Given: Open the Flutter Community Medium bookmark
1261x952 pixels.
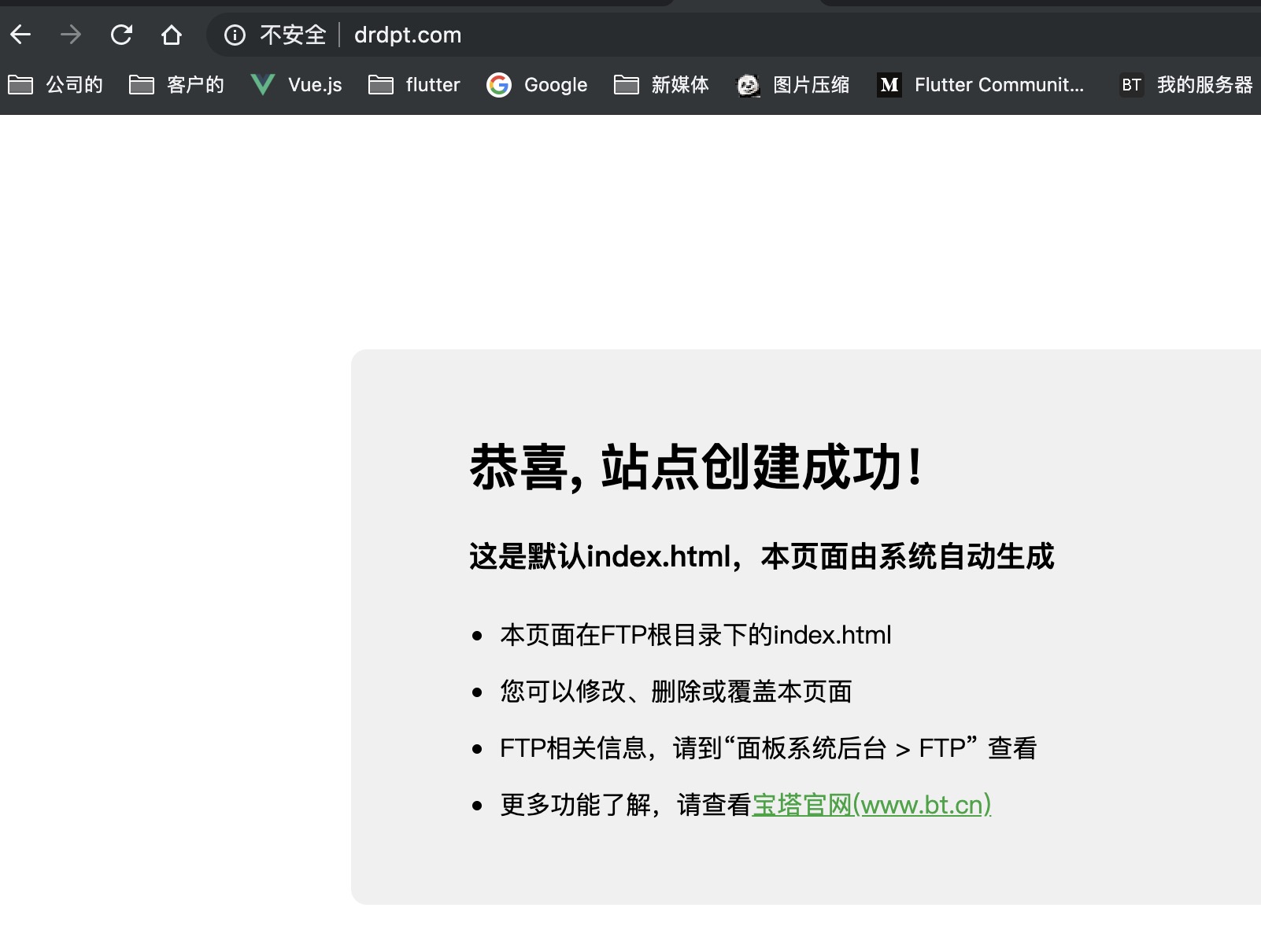Looking at the screenshot, I should [980, 84].
